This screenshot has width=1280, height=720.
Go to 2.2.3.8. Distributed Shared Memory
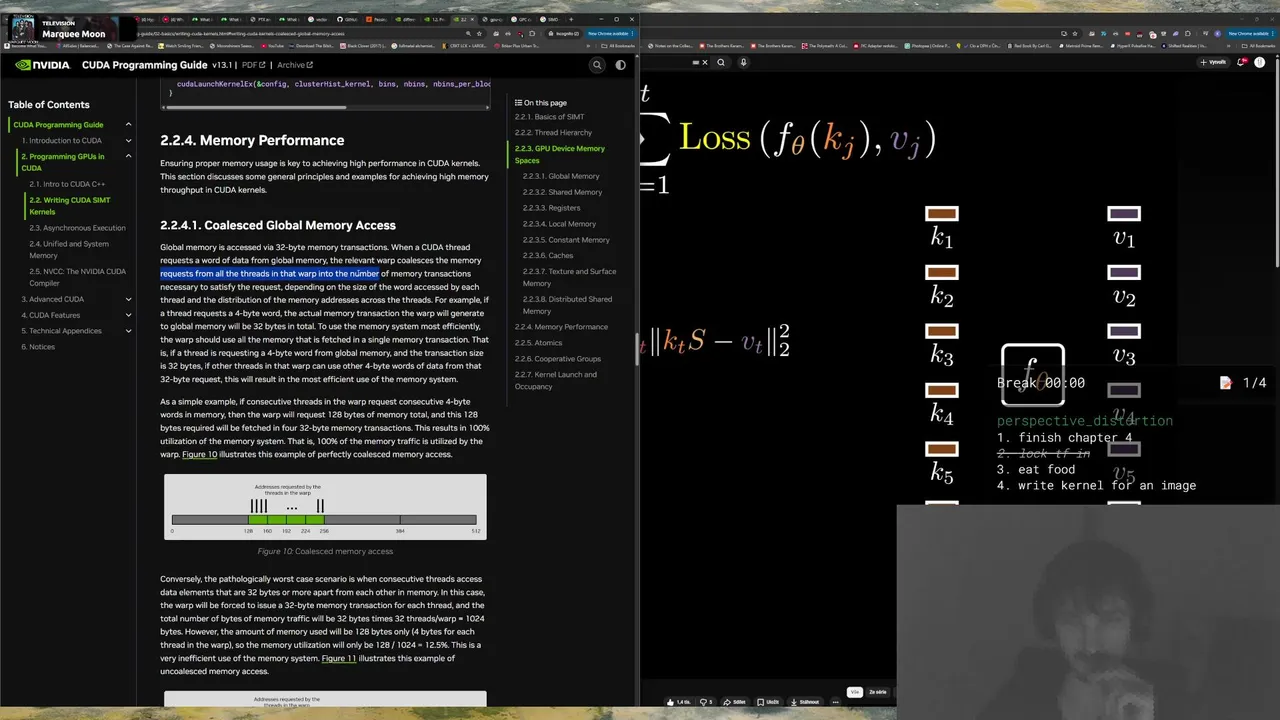567,305
